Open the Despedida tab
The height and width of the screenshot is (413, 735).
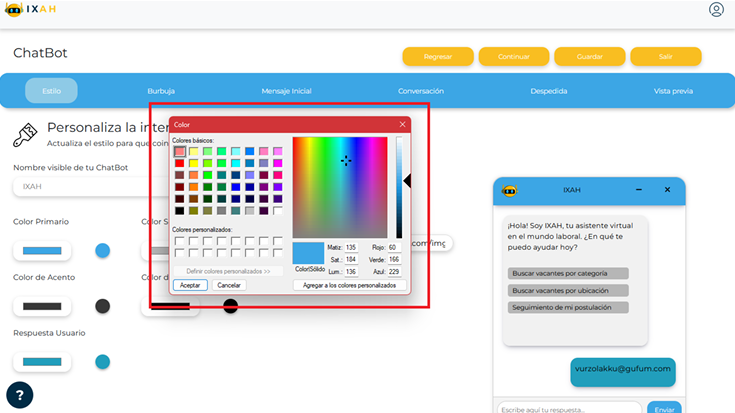tap(549, 91)
